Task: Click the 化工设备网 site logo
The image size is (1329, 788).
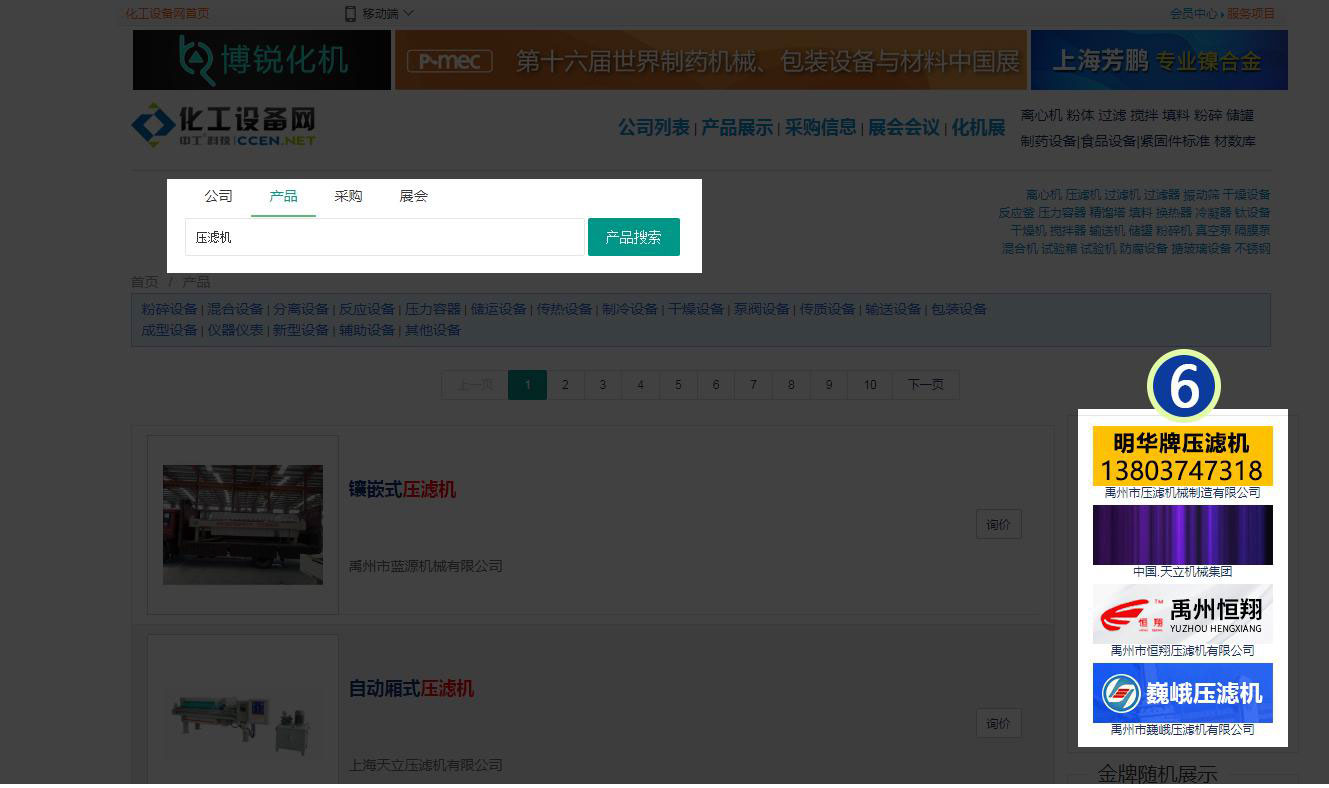Action: coord(224,126)
